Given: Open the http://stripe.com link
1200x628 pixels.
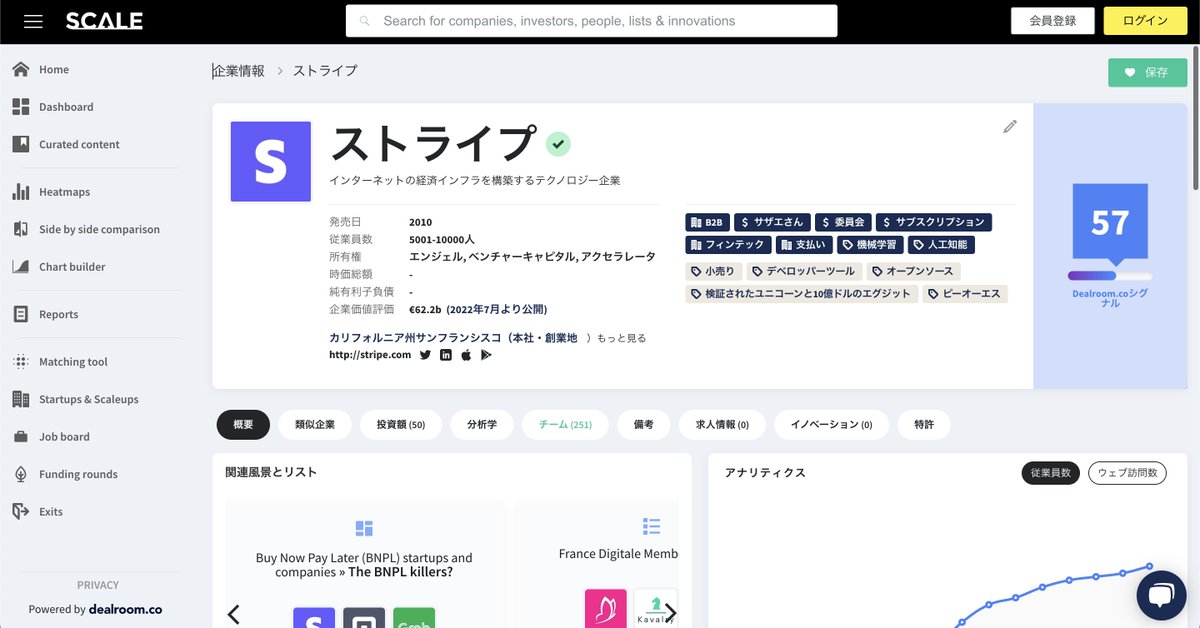Looking at the screenshot, I should [x=370, y=355].
